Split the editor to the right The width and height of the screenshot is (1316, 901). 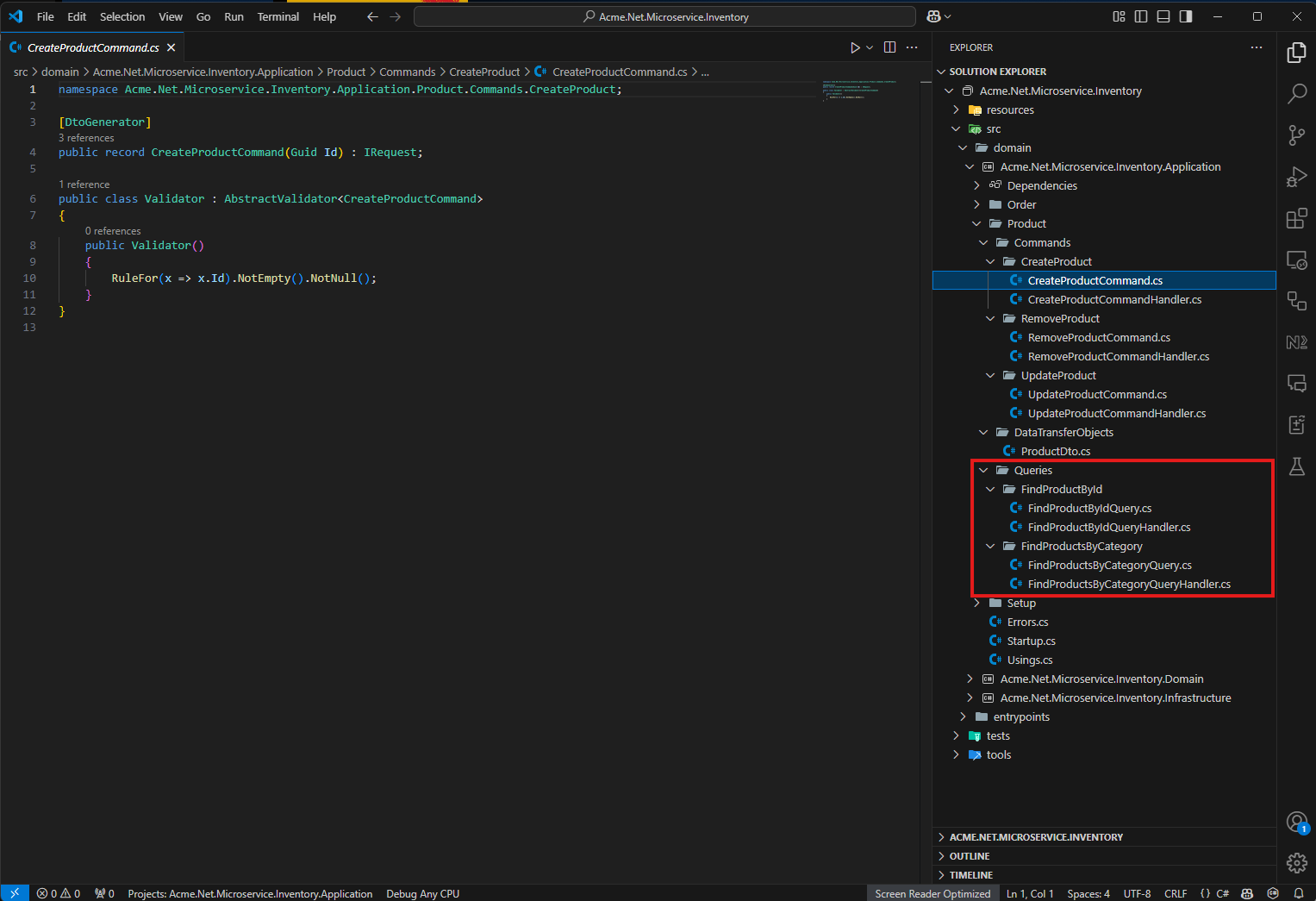pyautogui.click(x=889, y=47)
